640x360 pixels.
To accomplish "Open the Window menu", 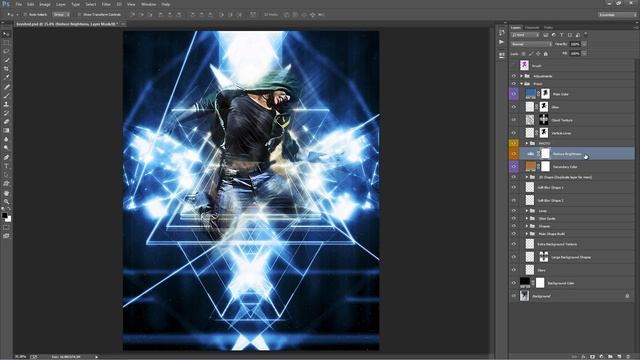I will (149, 4).
